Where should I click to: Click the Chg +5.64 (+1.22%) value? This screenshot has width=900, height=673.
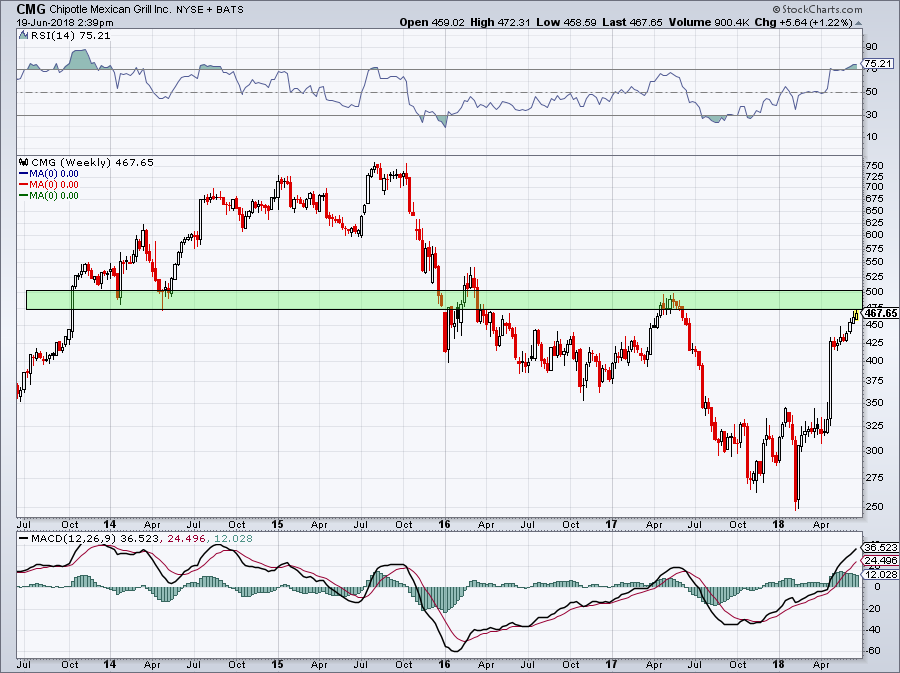(x=804, y=22)
